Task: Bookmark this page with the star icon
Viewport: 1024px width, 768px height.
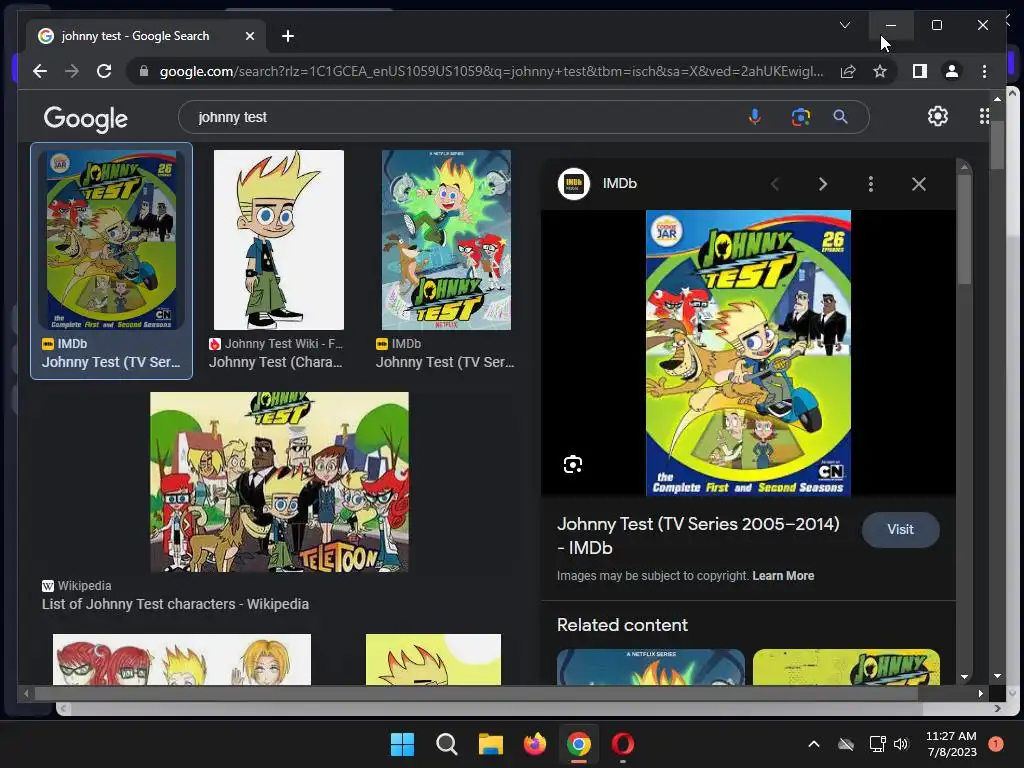Action: point(880,71)
